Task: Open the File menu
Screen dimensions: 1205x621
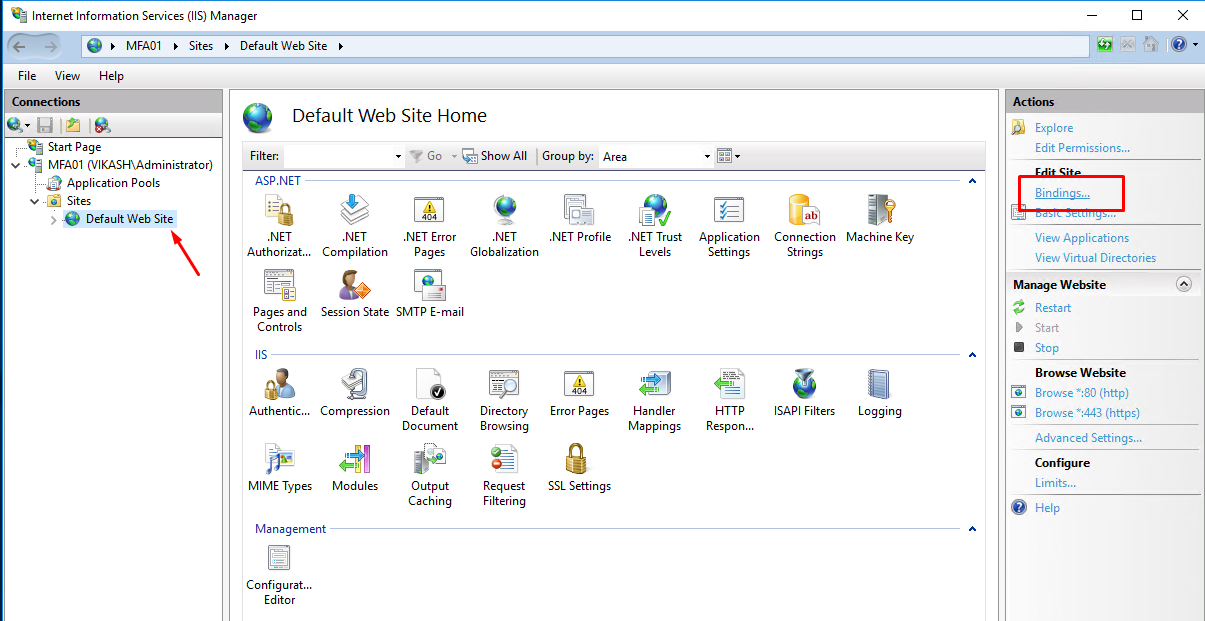Action: (27, 76)
